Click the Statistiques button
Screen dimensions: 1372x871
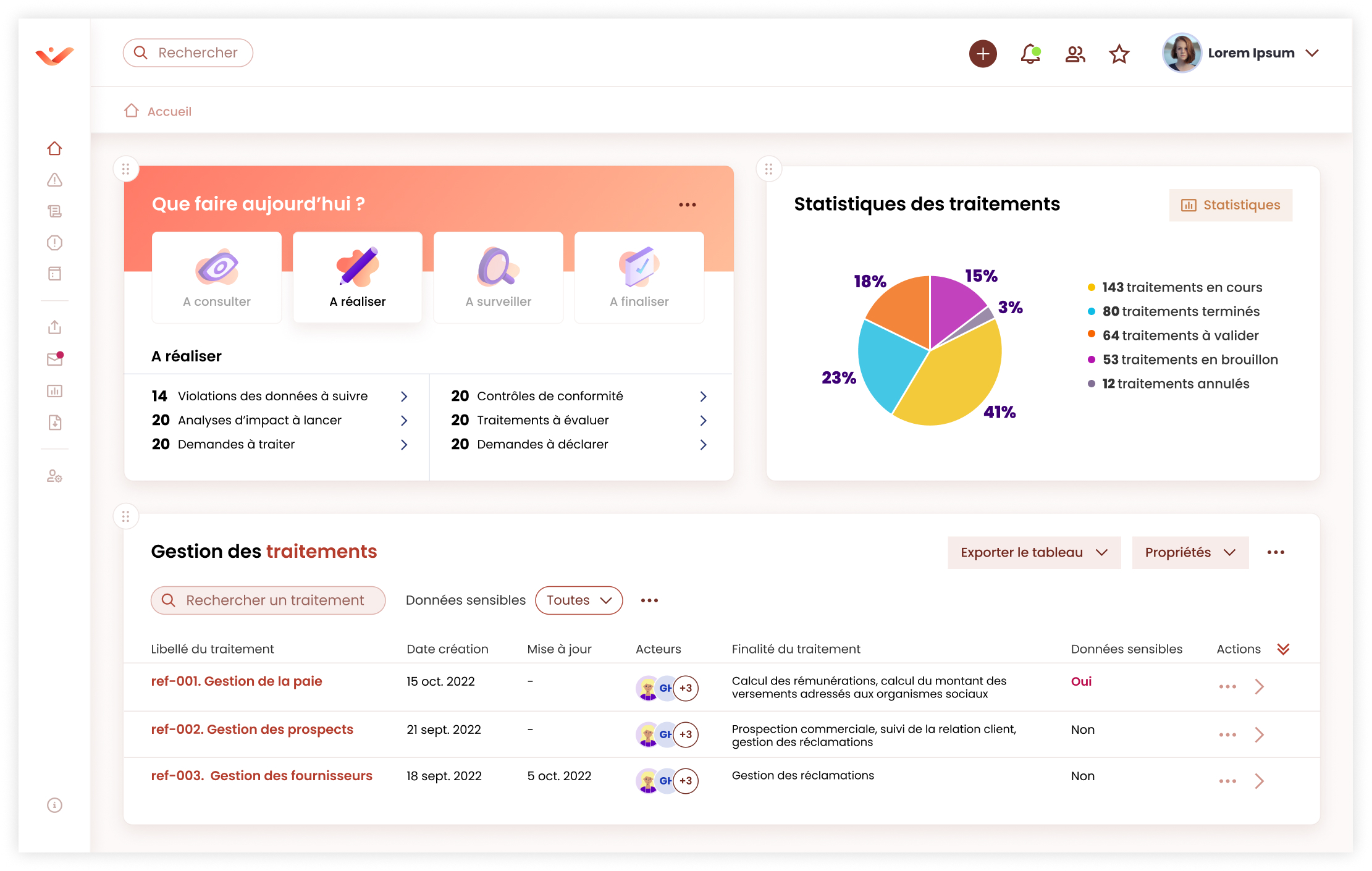tap(1231, 205)
